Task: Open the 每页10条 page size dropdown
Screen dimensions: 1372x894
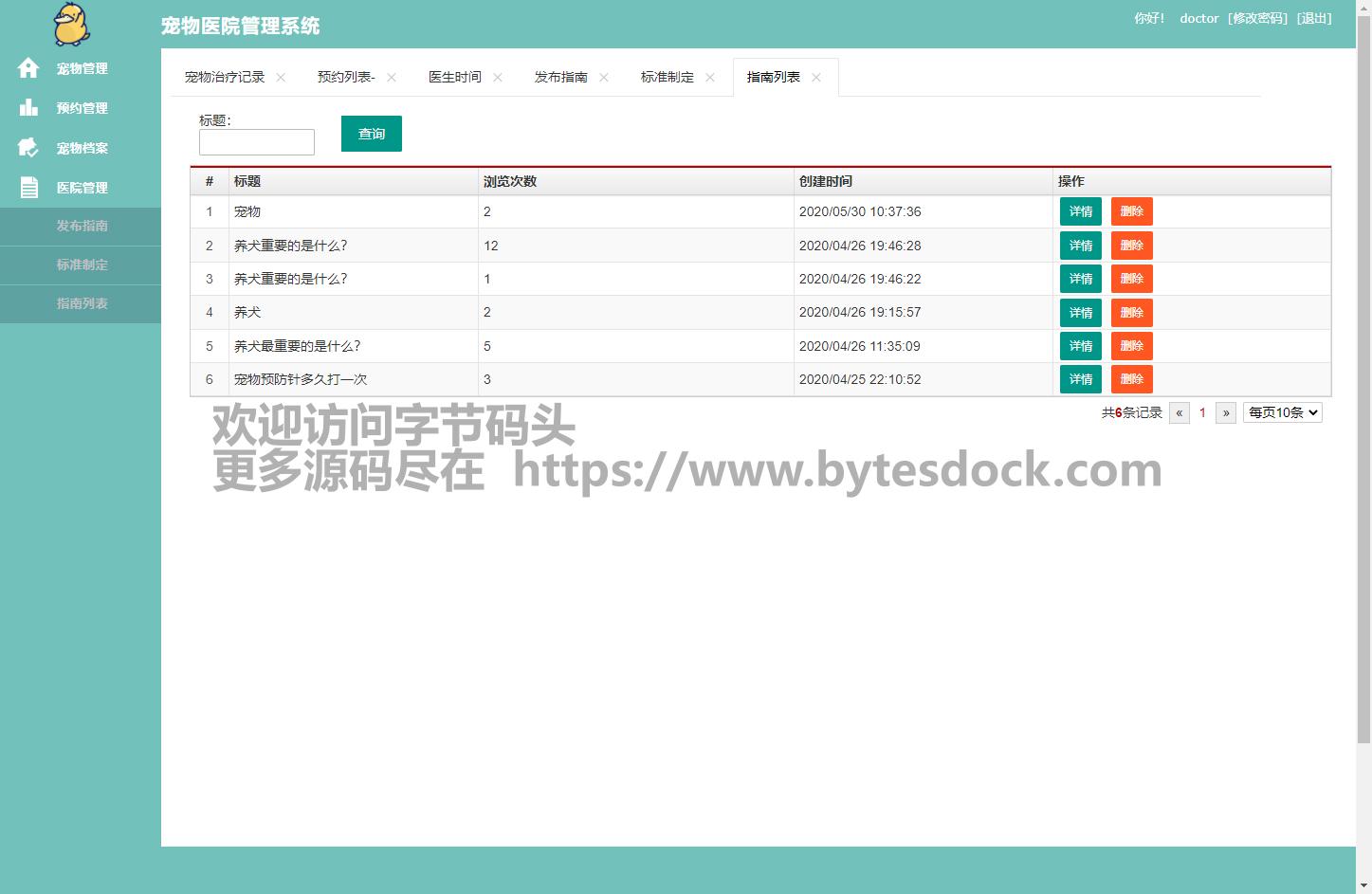Action: (x=1282, y=412)
